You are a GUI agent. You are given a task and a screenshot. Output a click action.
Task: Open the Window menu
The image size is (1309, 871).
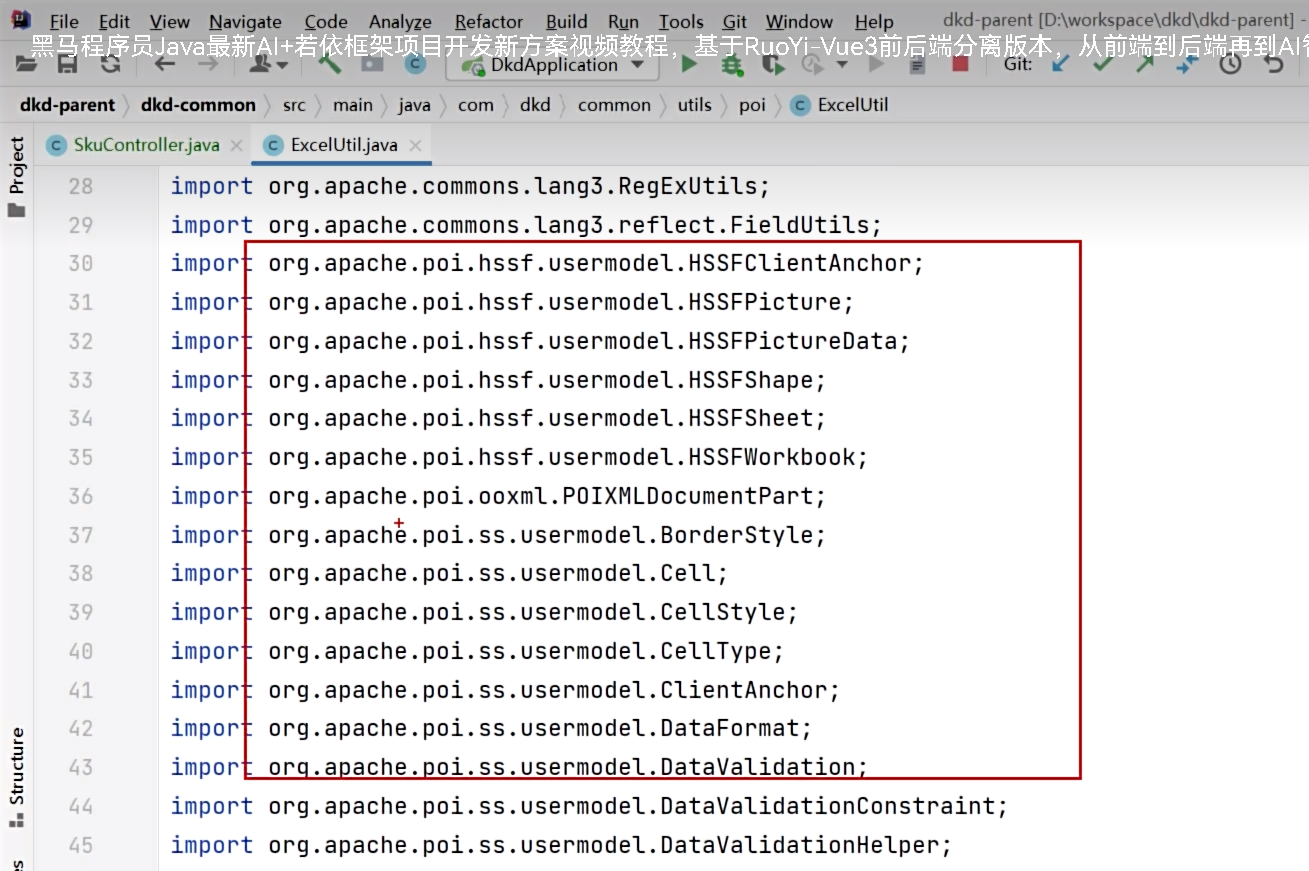pyautogui.click(x=799, y=22)
